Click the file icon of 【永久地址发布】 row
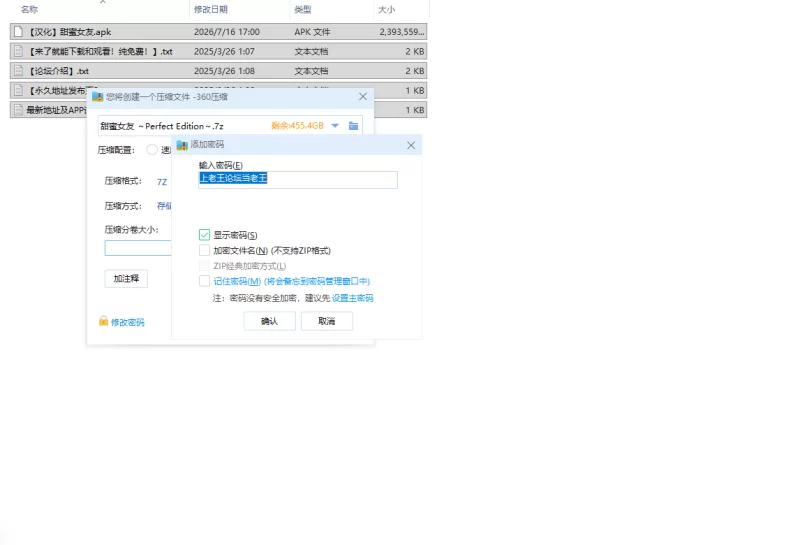Image resolution: width=800 pixels, height=545 pixels. click(x=18, y=90)
